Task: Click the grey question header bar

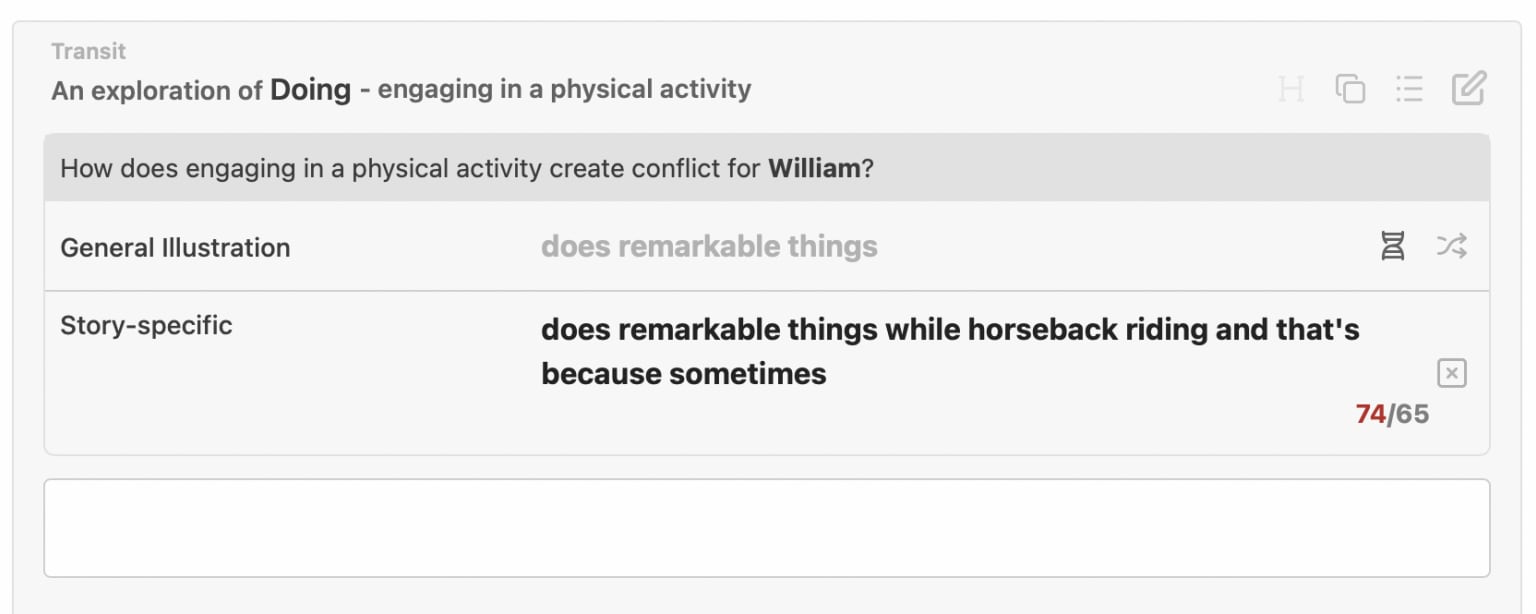Action: pos(767,168)
